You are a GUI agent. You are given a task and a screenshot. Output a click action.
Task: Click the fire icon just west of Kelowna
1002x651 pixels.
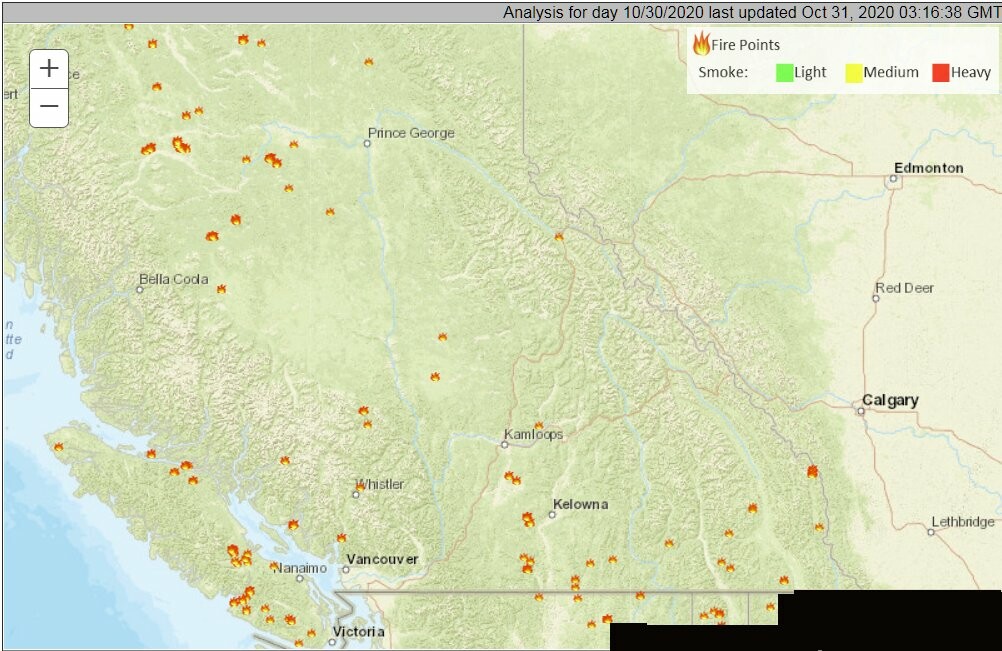tap(528, 519)
